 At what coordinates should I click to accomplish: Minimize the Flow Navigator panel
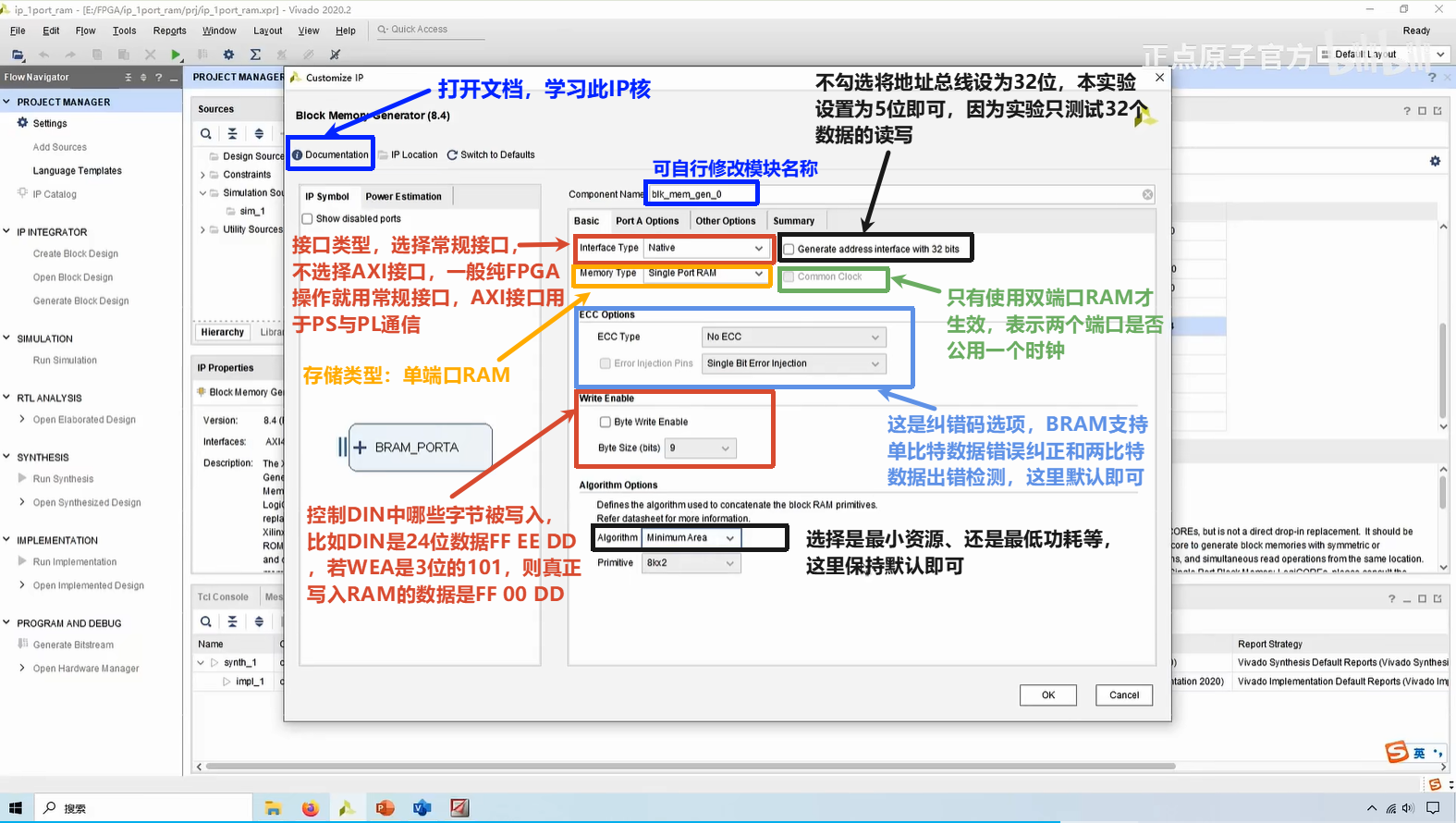coord(174,78)
